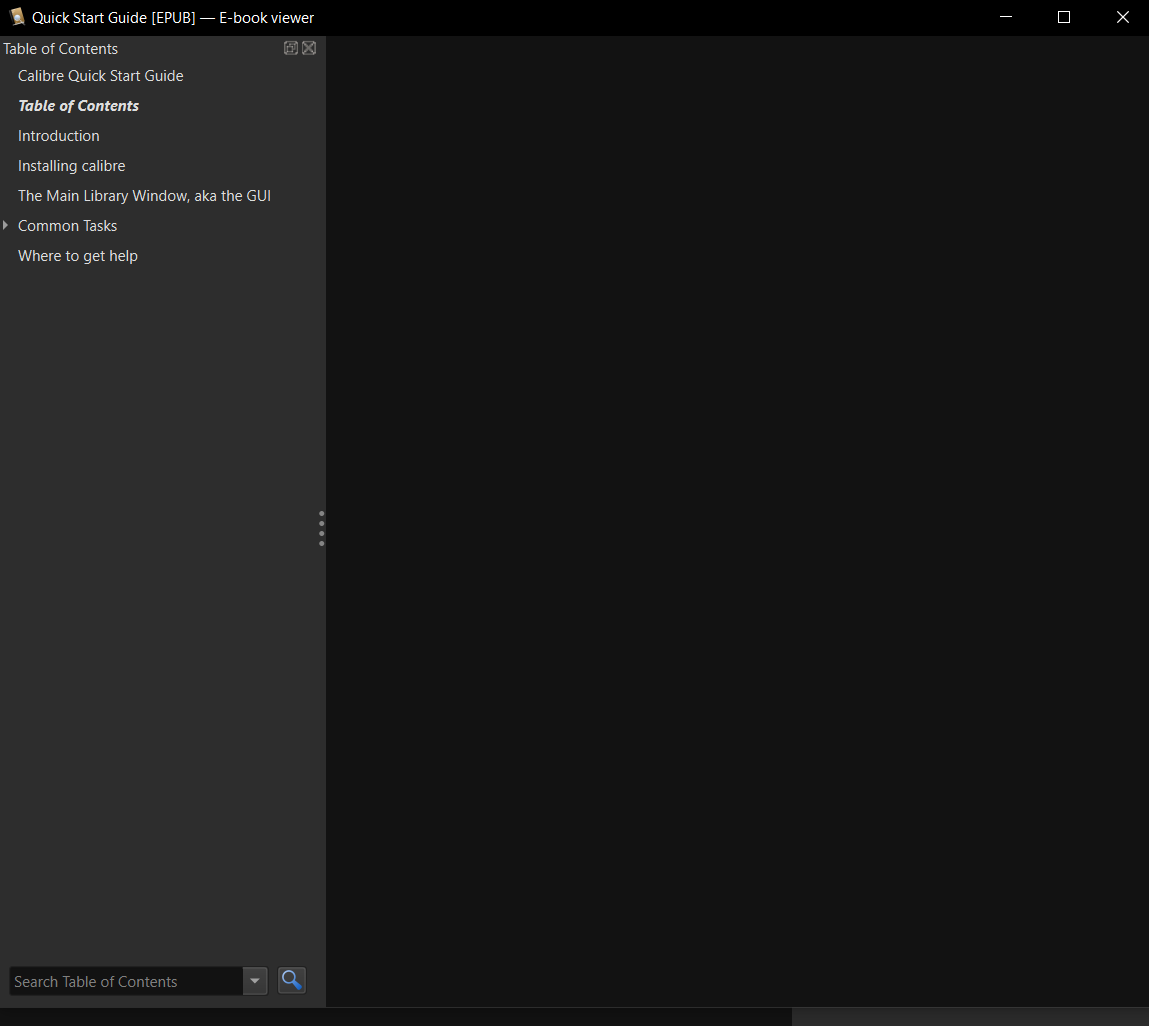Go to the Introduction chapter

coord(59,136)
